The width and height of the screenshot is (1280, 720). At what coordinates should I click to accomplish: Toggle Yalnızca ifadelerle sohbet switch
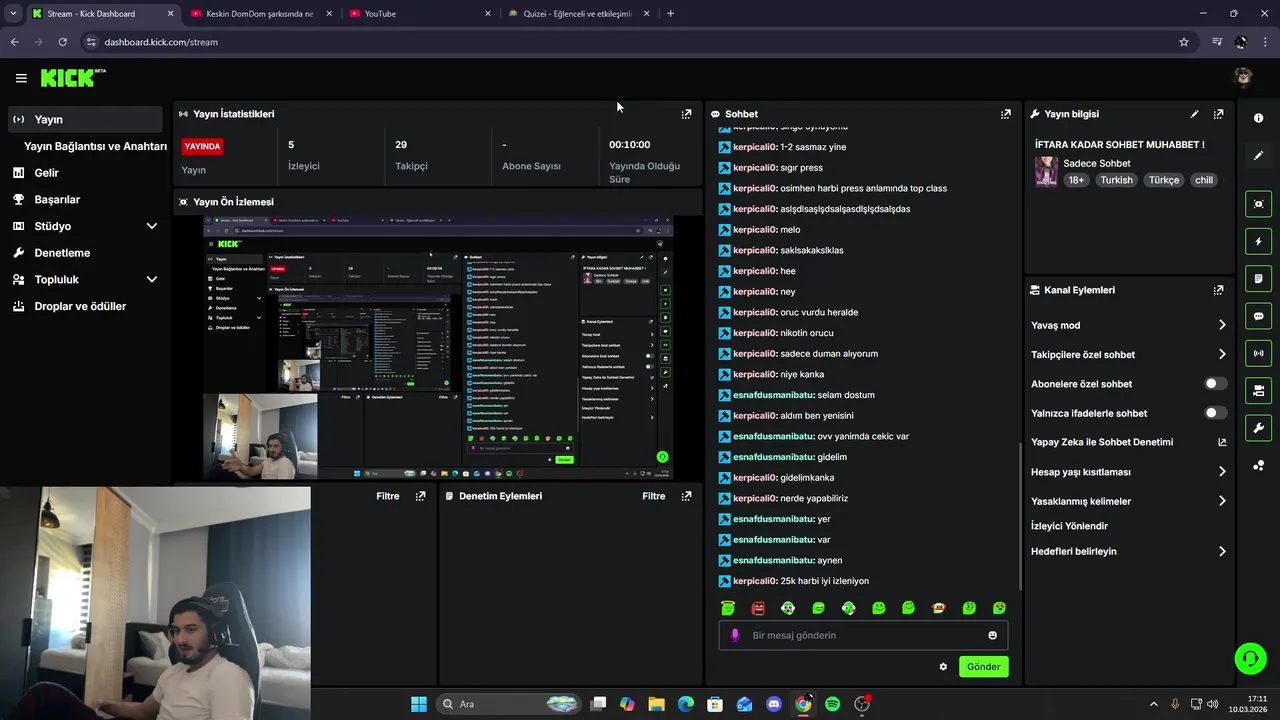(1215, 413)
